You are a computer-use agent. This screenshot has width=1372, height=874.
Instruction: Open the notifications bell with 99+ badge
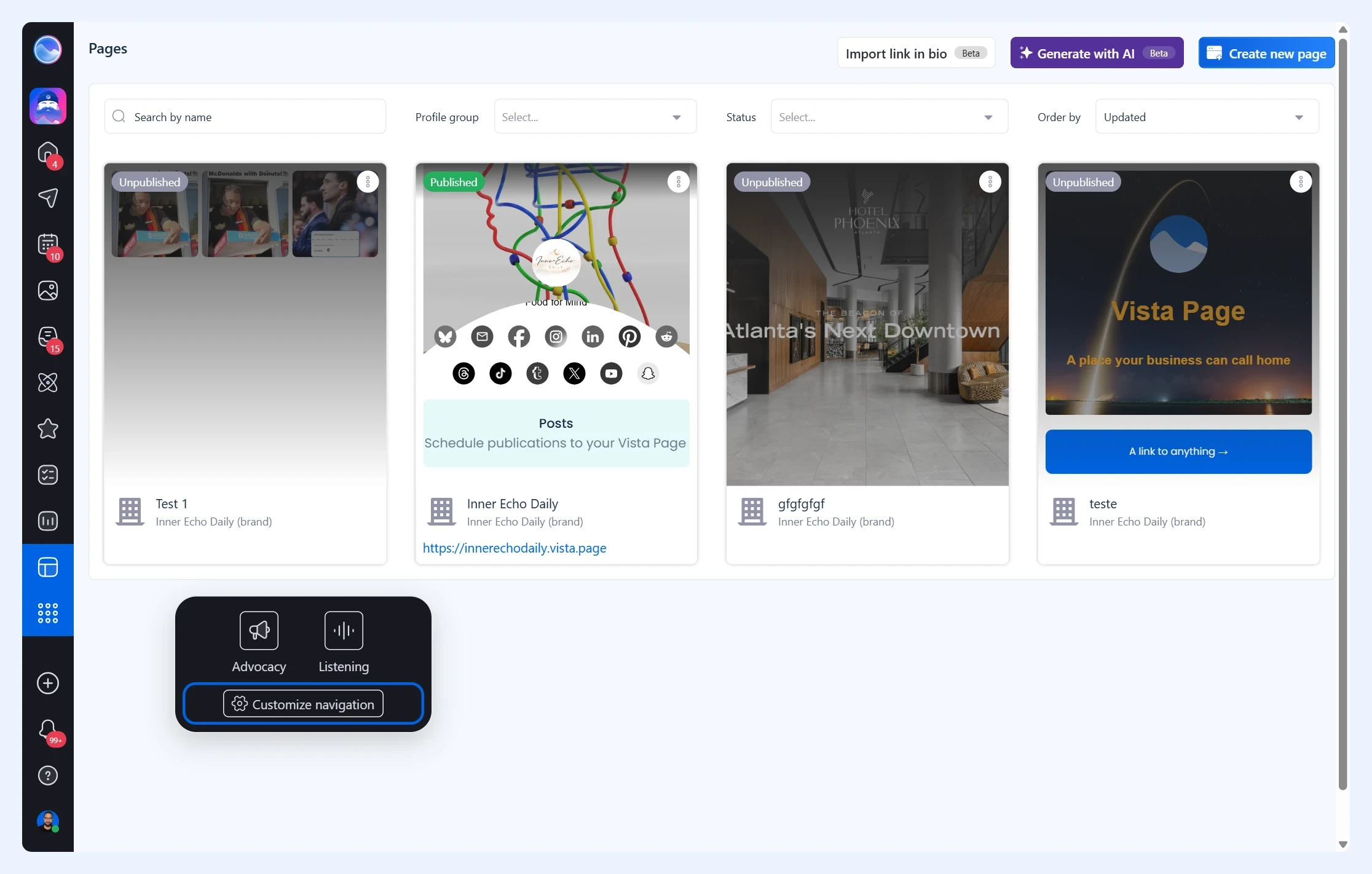48,730
